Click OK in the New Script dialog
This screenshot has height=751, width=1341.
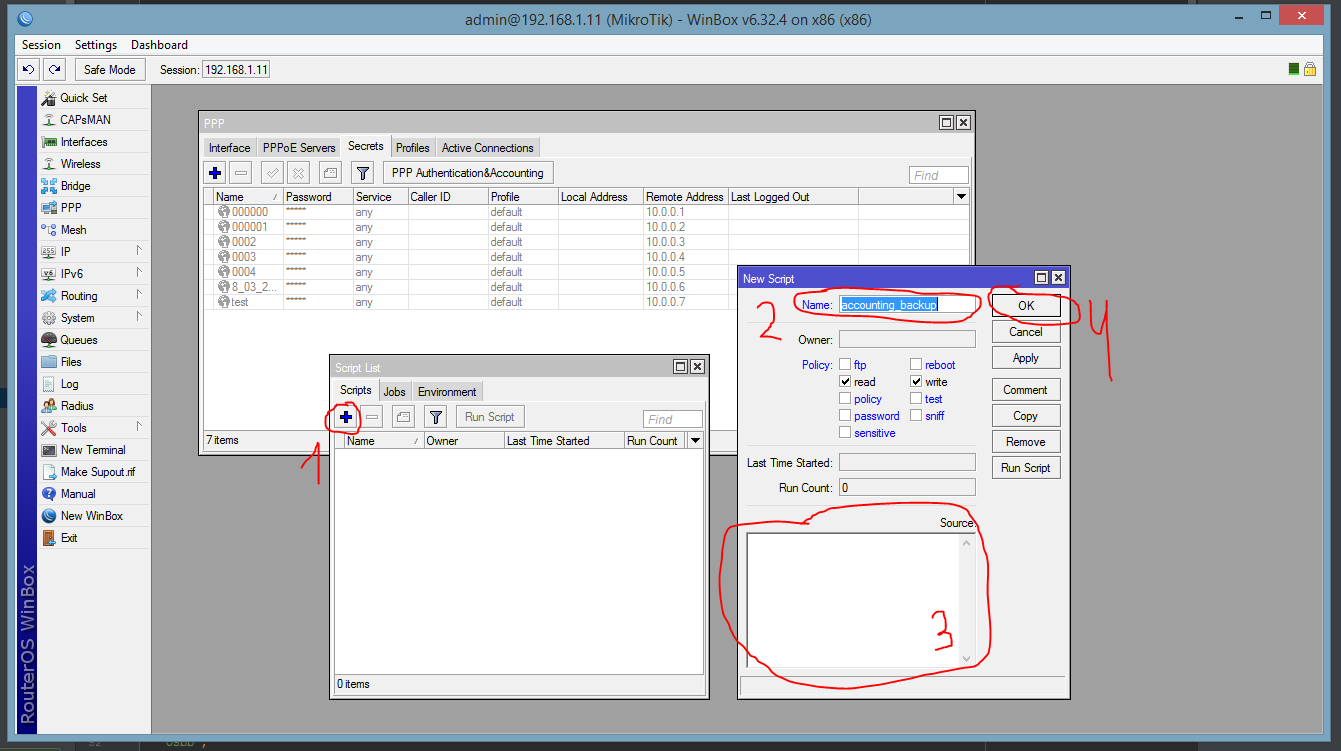(x=1026, y=306)
